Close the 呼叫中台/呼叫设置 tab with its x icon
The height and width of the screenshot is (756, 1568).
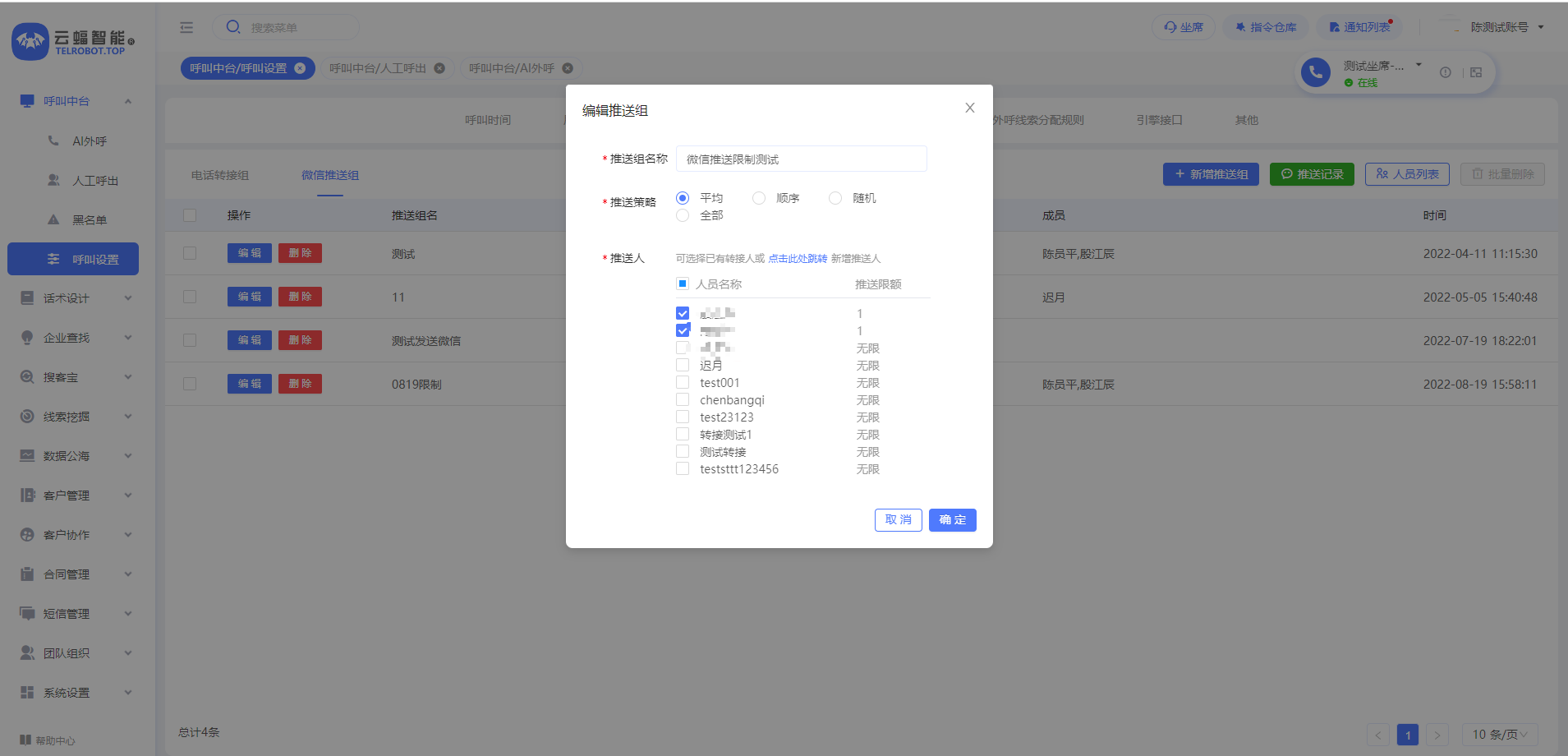[x=300, y=68]
